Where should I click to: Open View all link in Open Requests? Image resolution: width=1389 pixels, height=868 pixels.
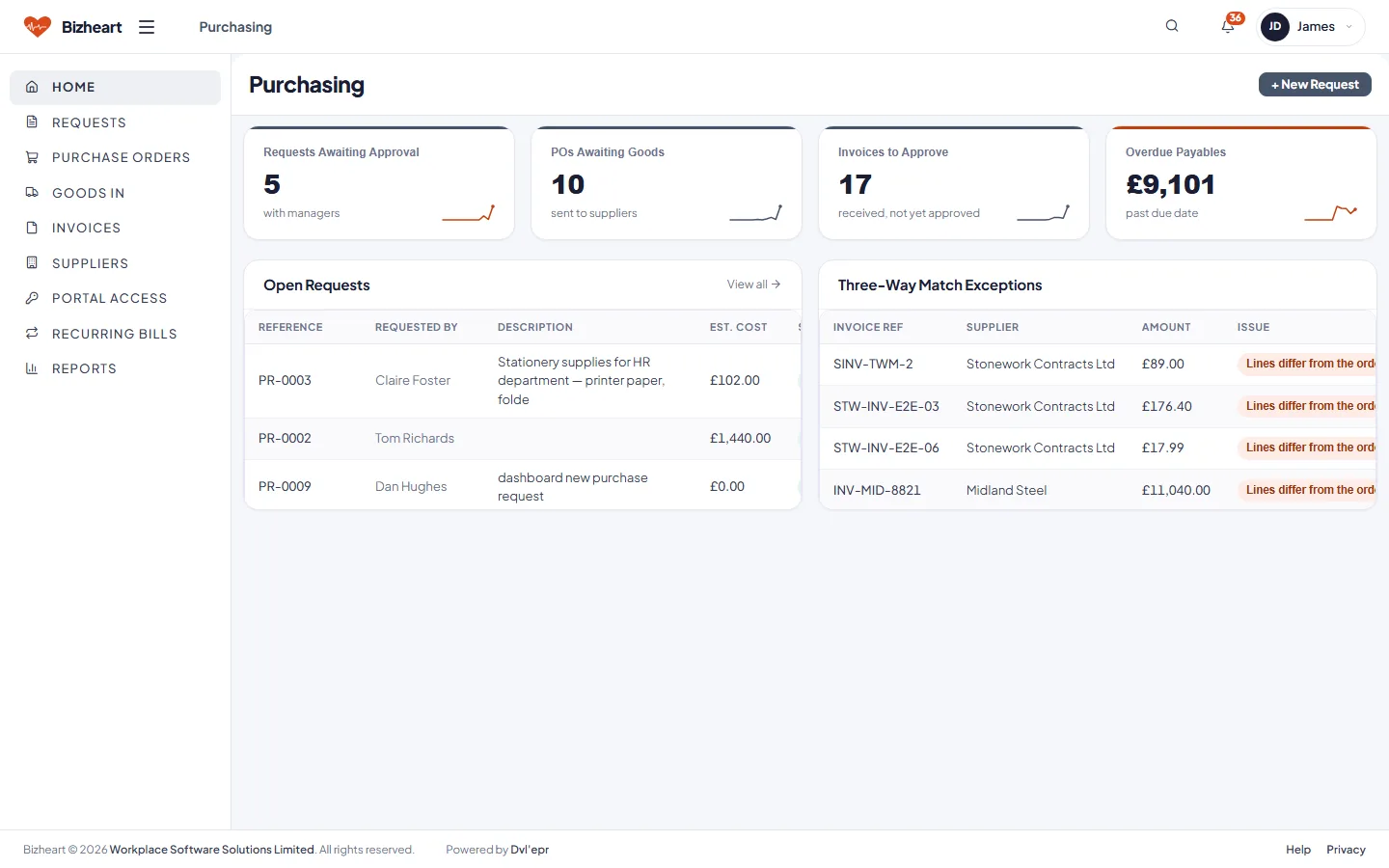click(x=753, y=285)
